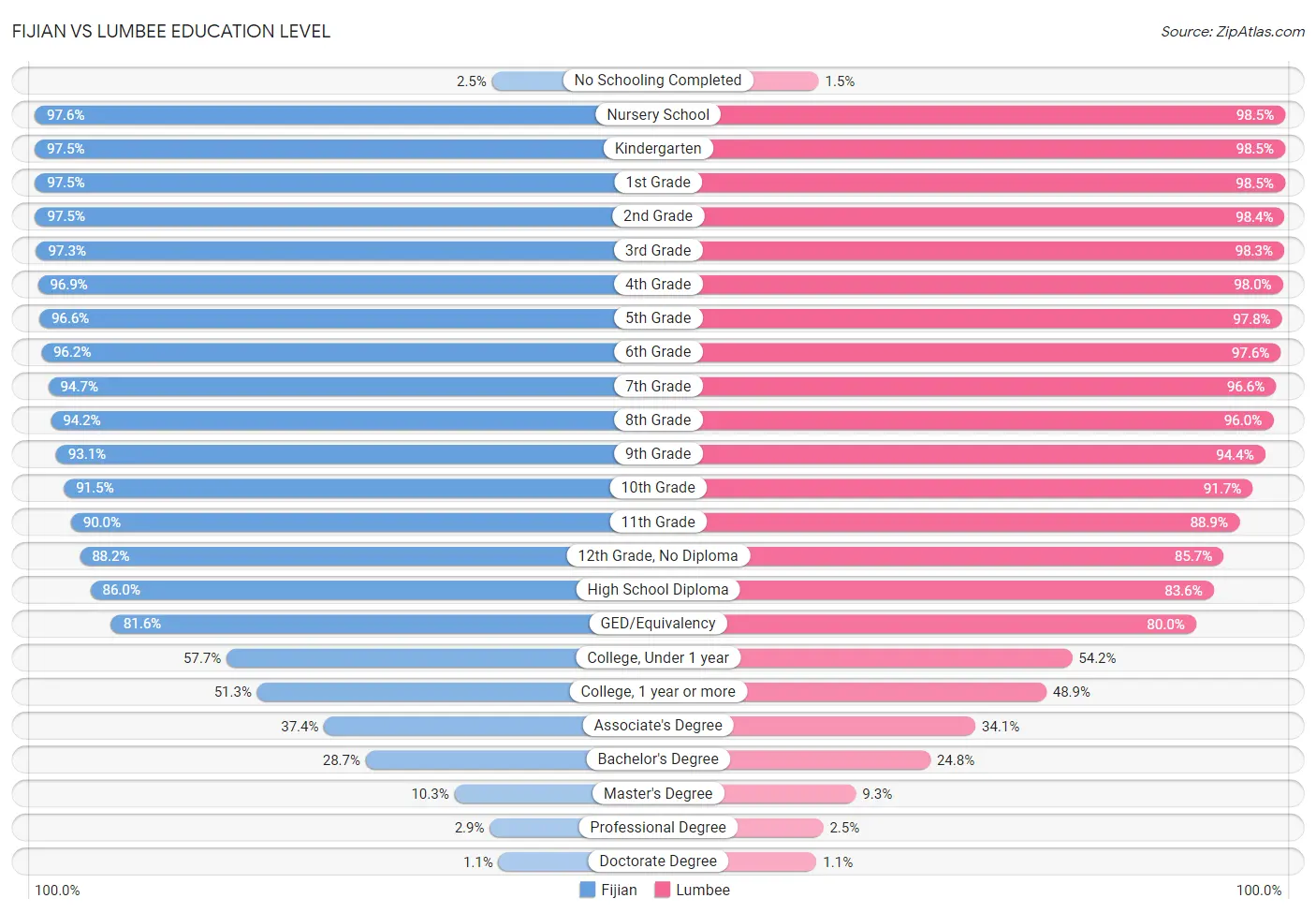Image resolution: width=1316 pixels, height=913 pixels.
Task: Click the High School Diploma label
Action: pos(658,589)
